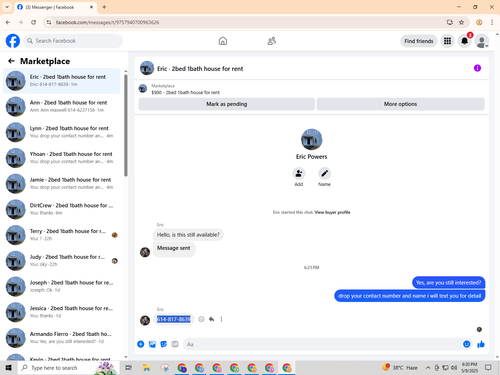
Task: Select the Eric conversation in the list
Action: click(62, 81)
